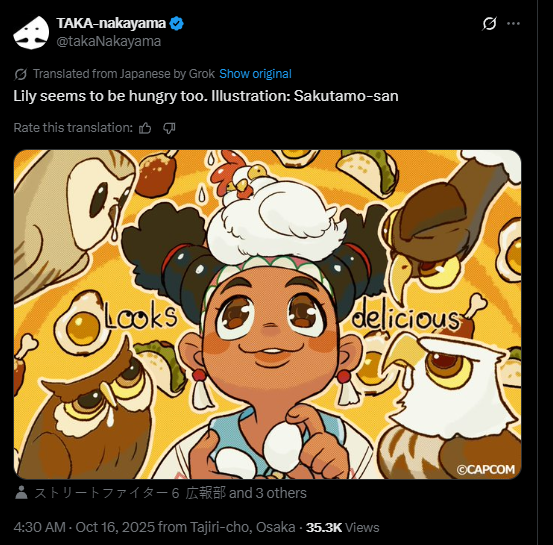Click the "Rate this translation" label

coord(73,128)
